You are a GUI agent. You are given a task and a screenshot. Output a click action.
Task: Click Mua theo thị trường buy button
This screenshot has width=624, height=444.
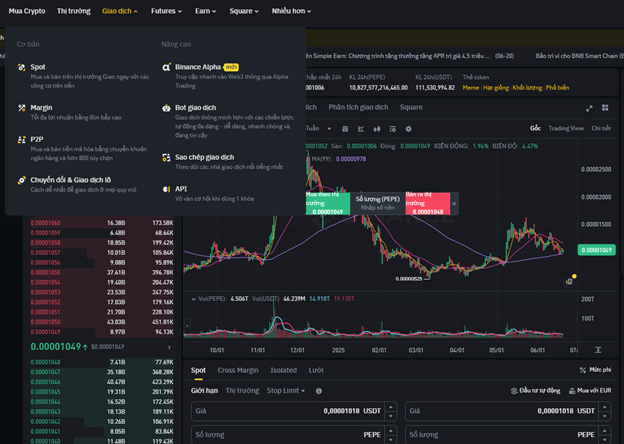click(x=328, y=203)
